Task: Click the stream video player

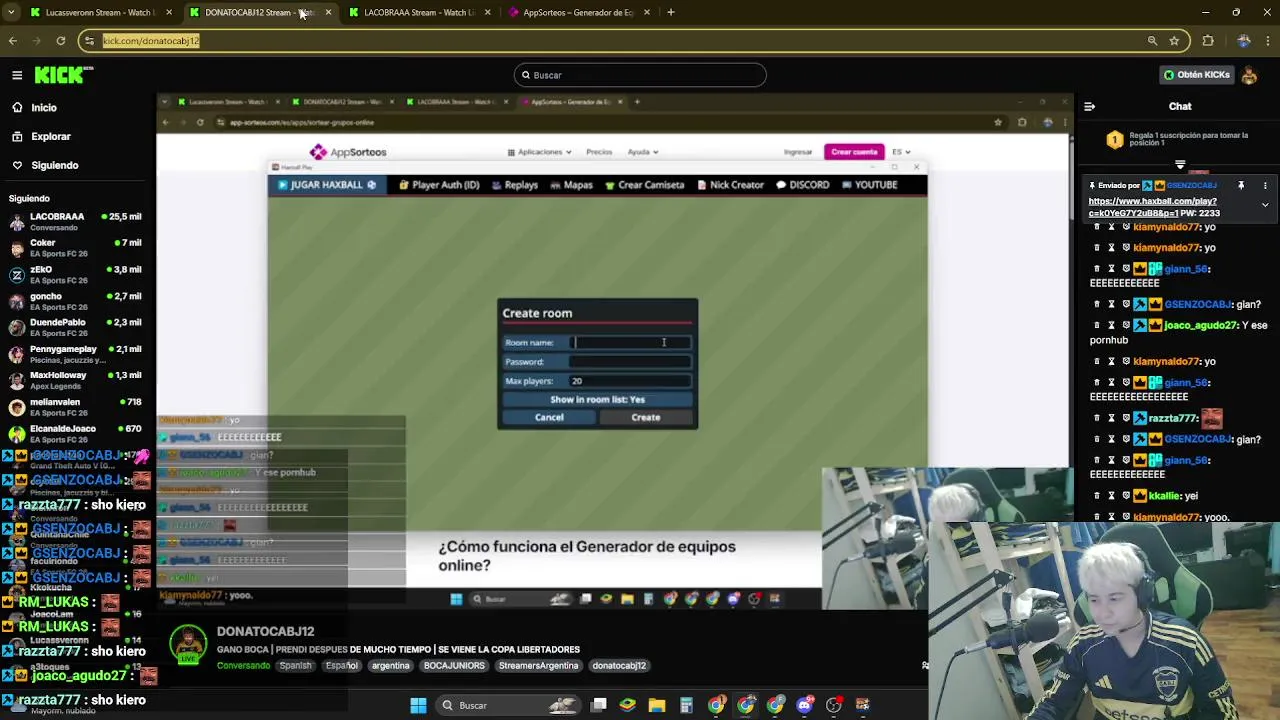Action: tap(614, 350)
